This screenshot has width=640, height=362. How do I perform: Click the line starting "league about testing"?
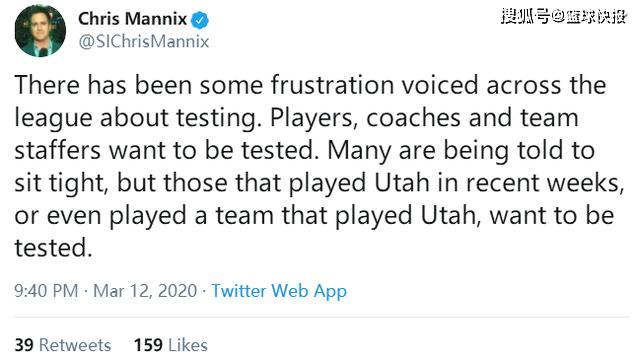point(296,118)
